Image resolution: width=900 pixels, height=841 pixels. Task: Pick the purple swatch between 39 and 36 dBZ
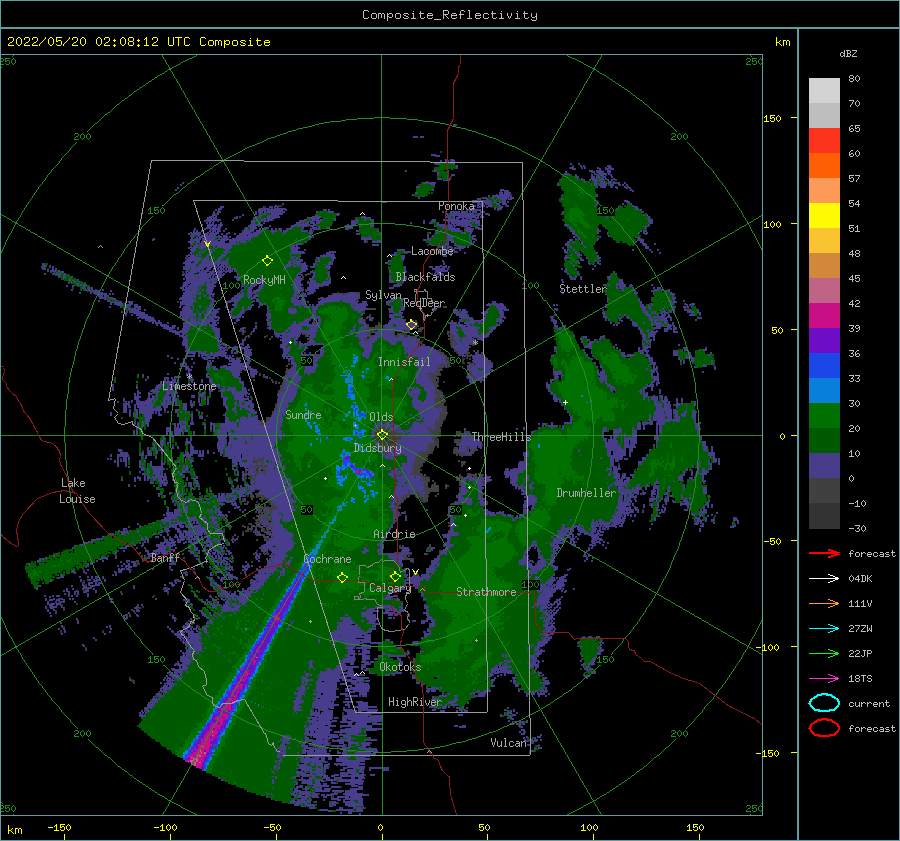click(824, 341)
